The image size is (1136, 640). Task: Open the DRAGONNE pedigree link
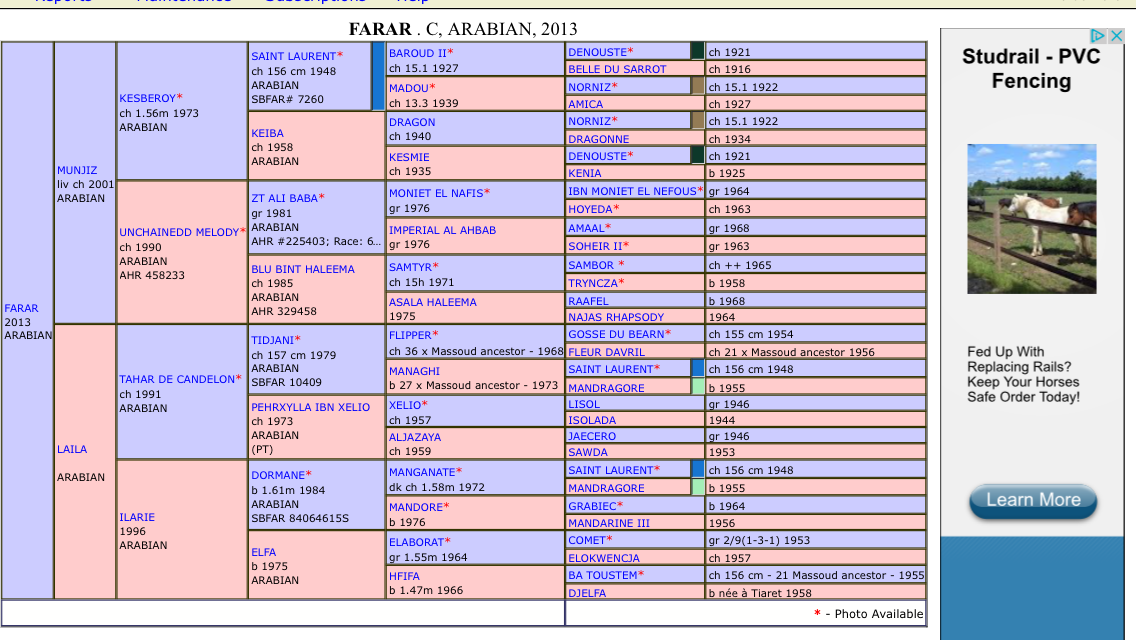coord(598,139)
